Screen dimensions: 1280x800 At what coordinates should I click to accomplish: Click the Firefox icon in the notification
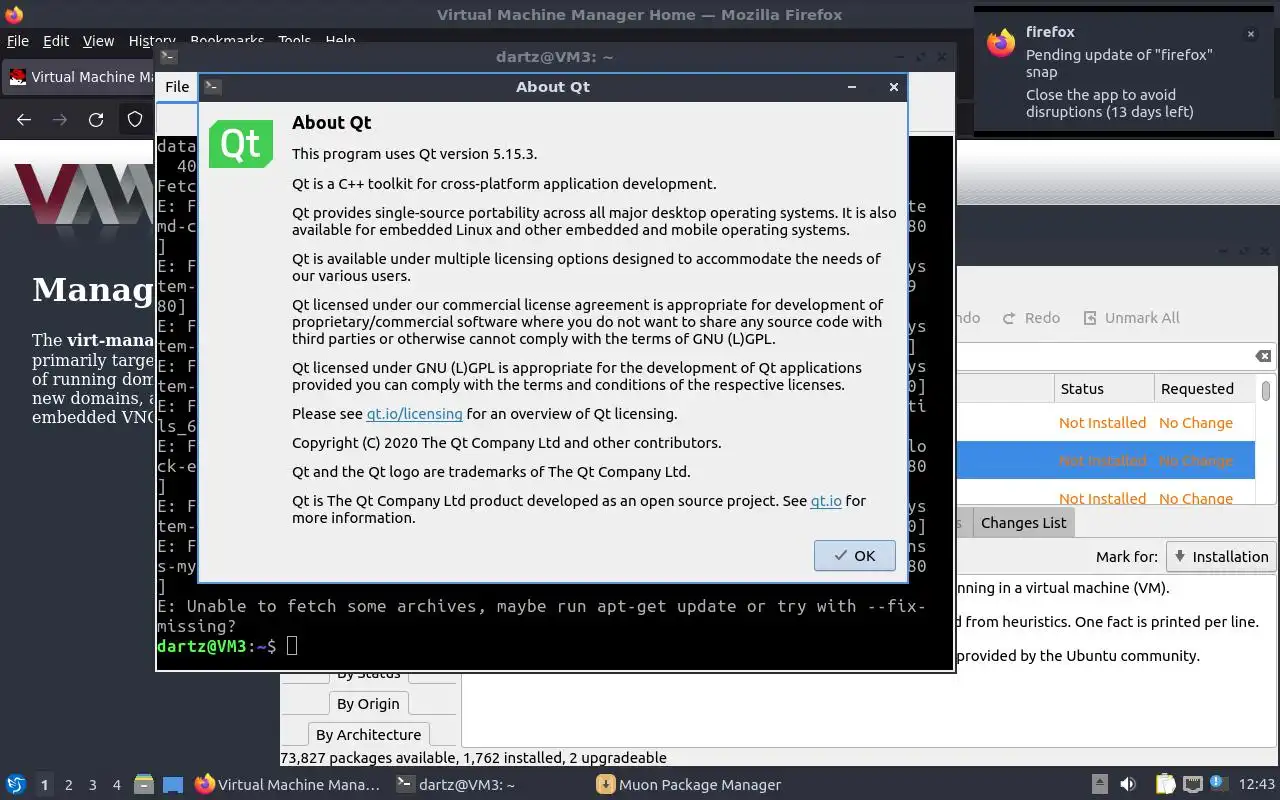1001,43
